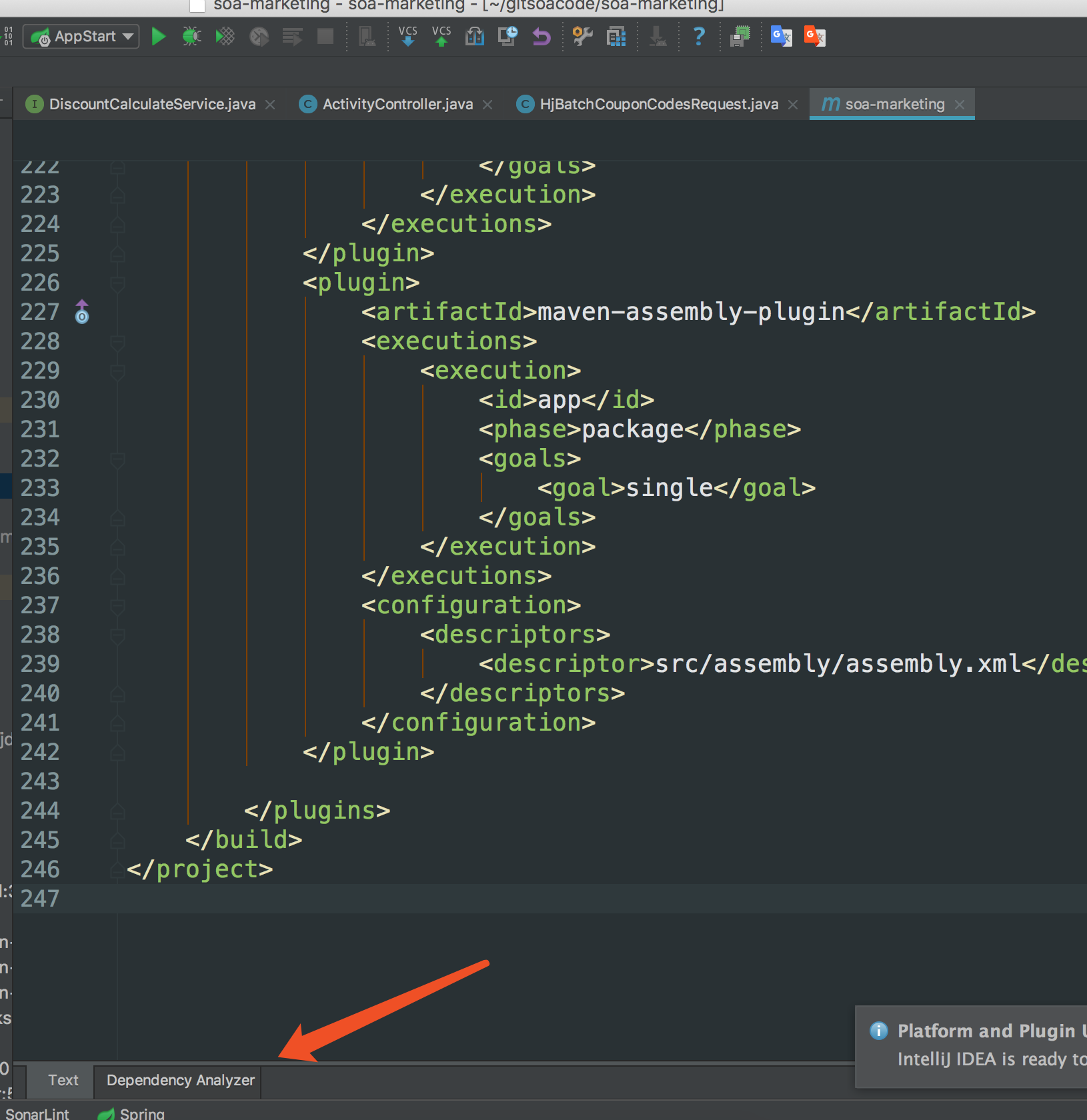1087x1120 pixels.
Task: Collapse the descriptors block at line 238
Action: (x=117, y=635)
